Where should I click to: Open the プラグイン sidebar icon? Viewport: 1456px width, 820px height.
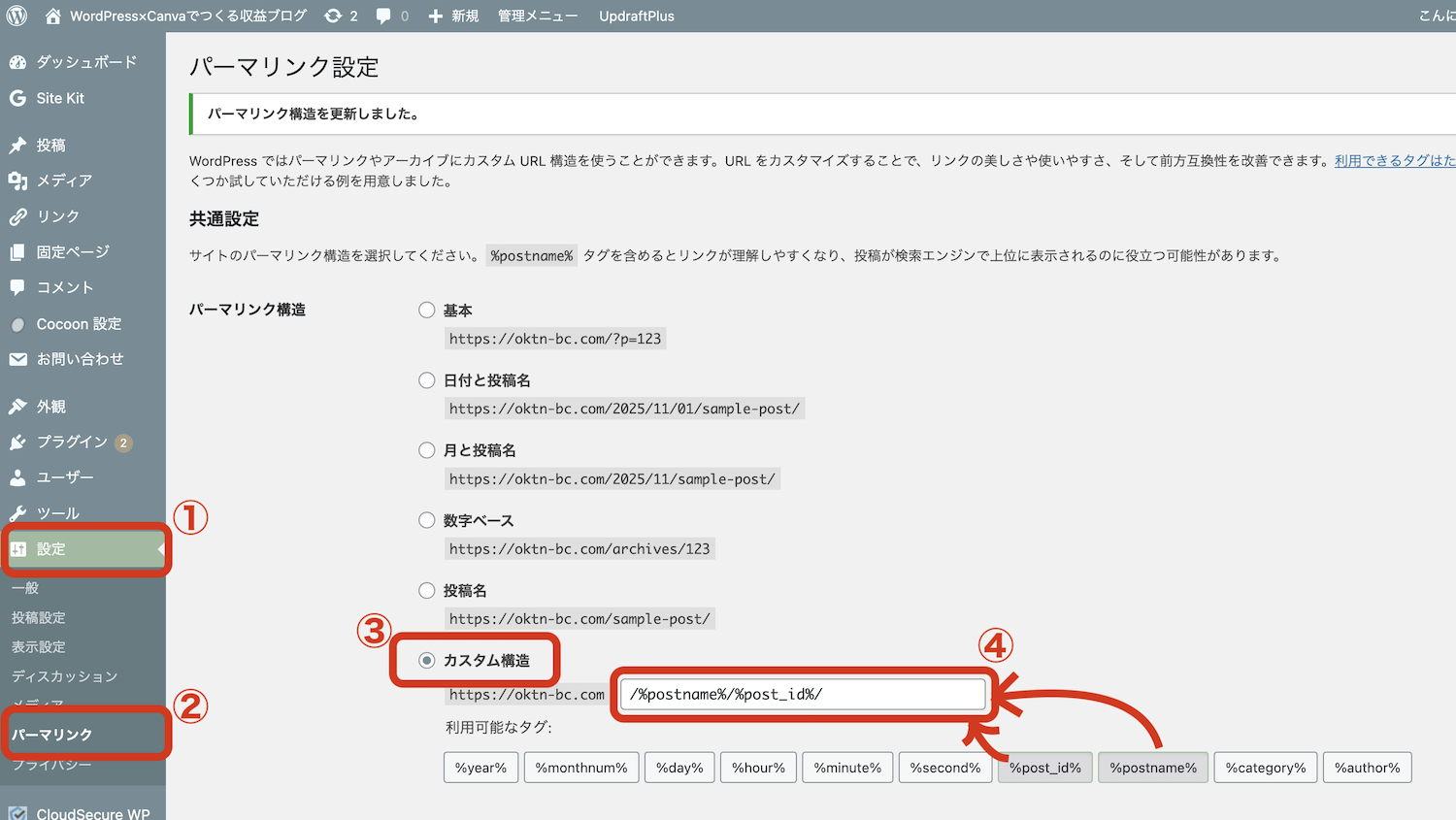click(x=17, y=442)
